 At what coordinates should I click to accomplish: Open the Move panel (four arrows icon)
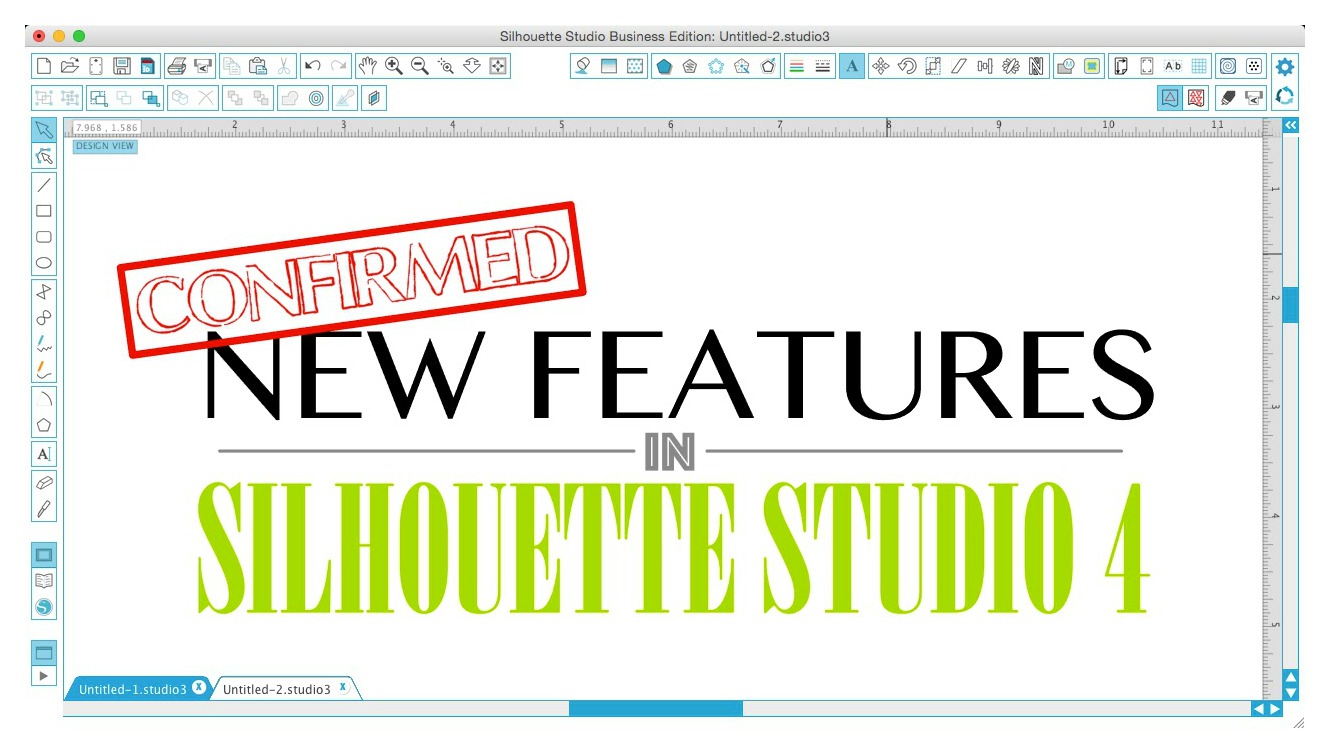881,66
